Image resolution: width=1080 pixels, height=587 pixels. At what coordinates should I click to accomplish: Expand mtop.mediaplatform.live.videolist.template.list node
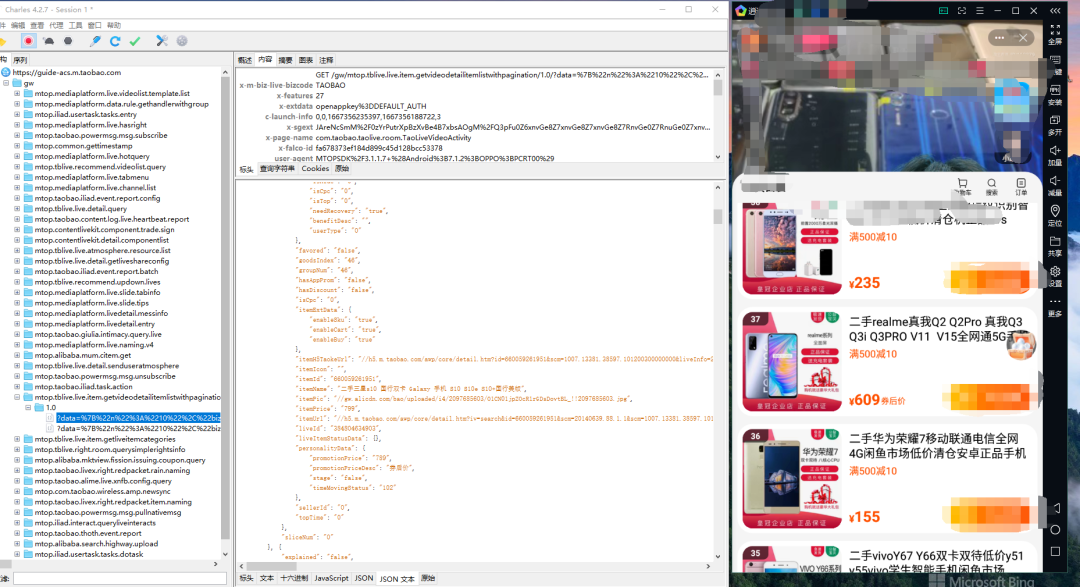pyautogui.click(x=17, y=94)
